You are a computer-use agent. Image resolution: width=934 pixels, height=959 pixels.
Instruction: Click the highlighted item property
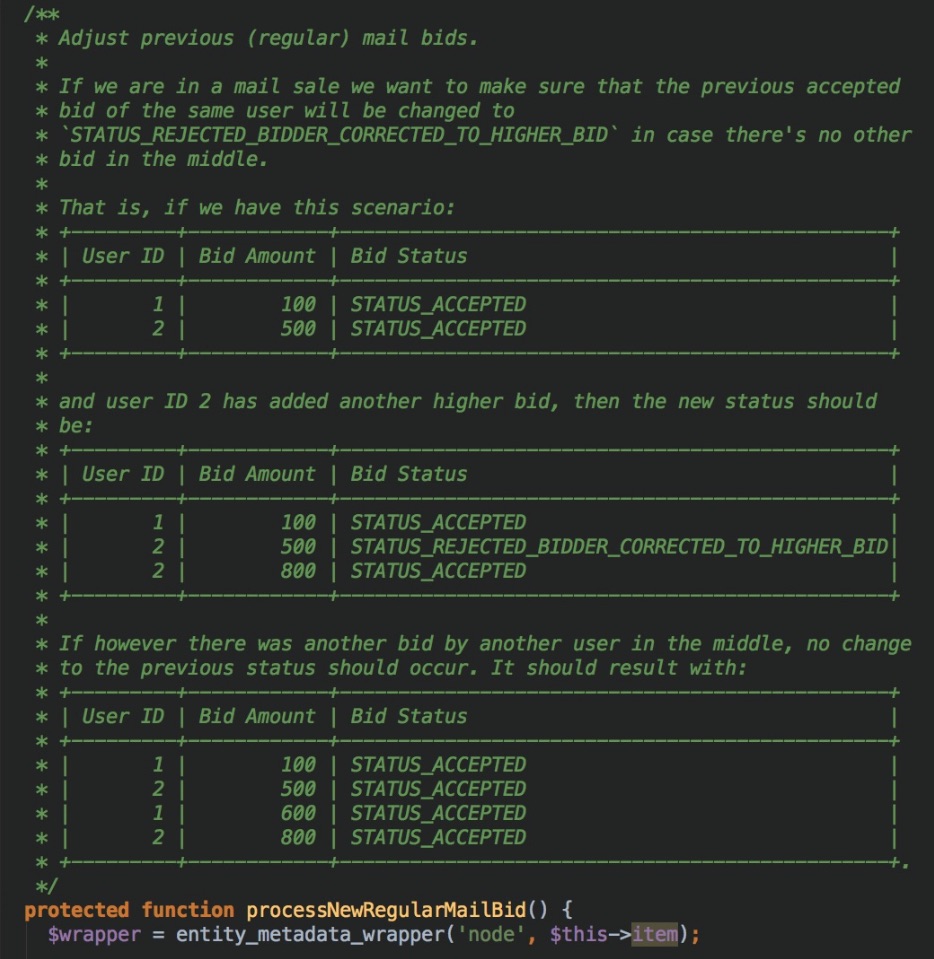654,935
